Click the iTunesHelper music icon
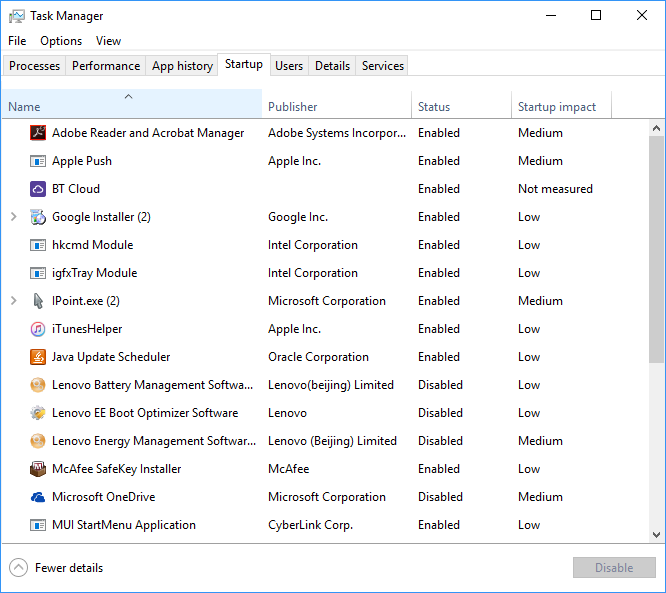 pyautogui.click(x=38, y=329)
